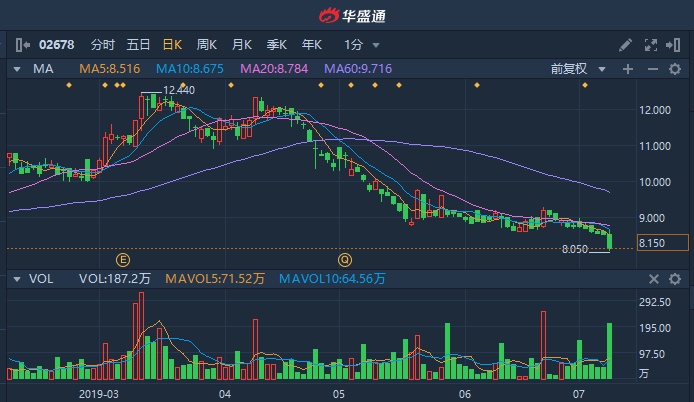Click the fullscreen expand chart icon

[651, 45]
